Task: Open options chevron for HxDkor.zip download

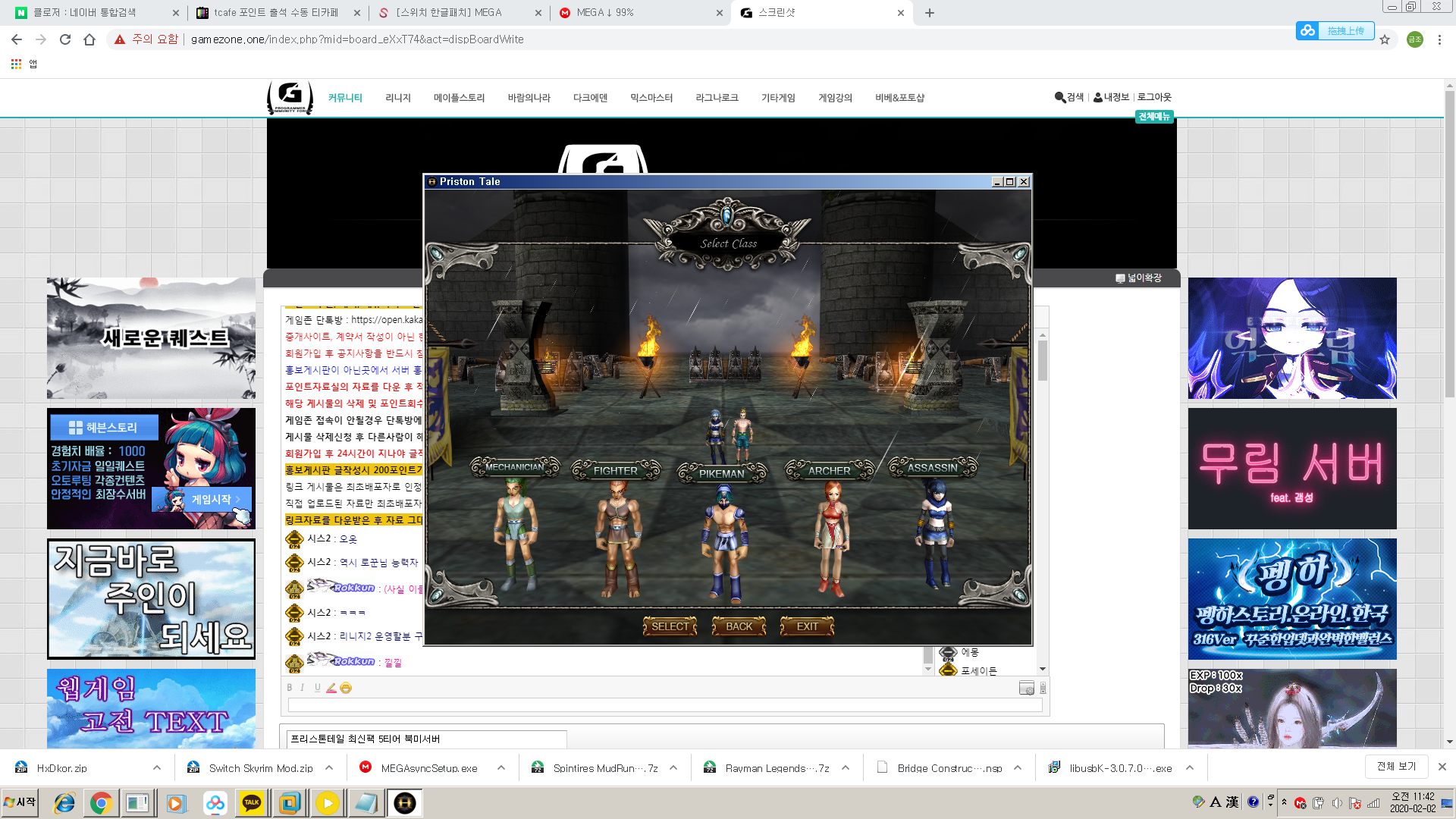Action: coord(157,767)
